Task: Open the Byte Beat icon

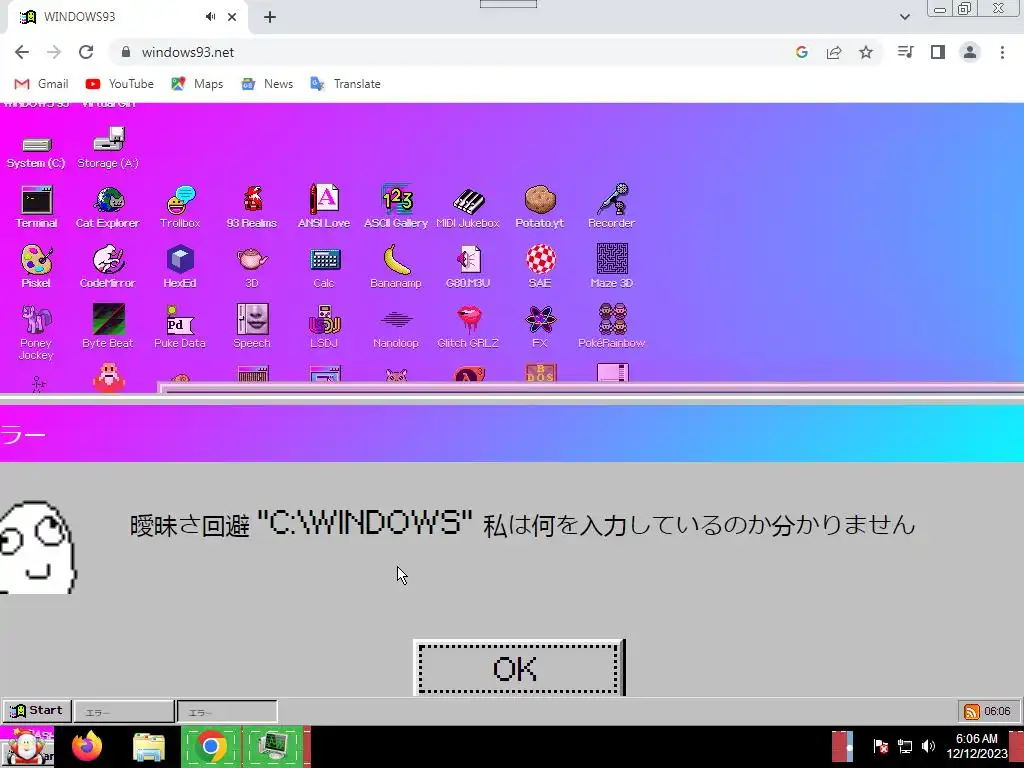Action: pos(108,326)
